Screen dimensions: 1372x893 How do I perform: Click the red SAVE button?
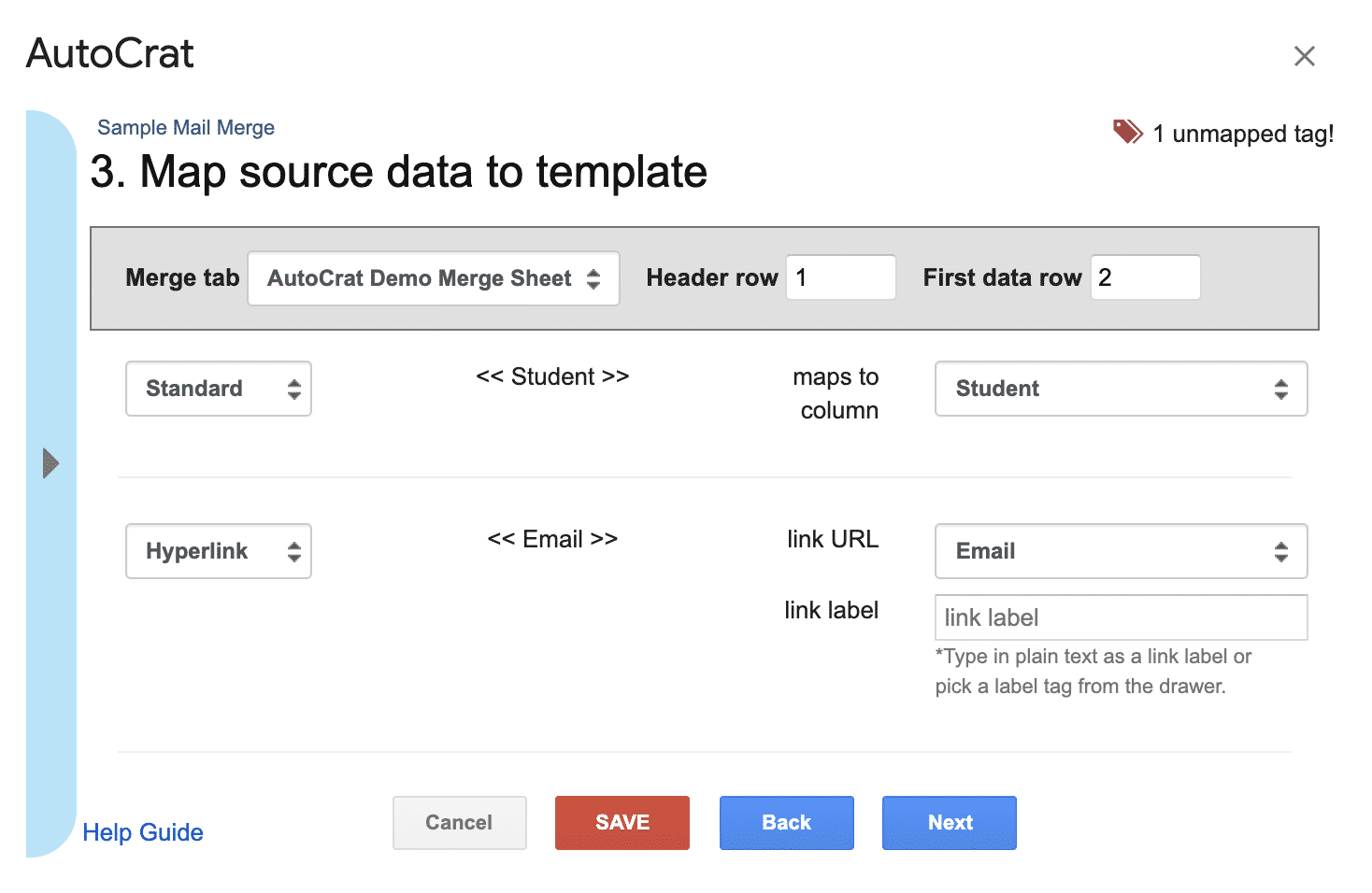[622, 823]
